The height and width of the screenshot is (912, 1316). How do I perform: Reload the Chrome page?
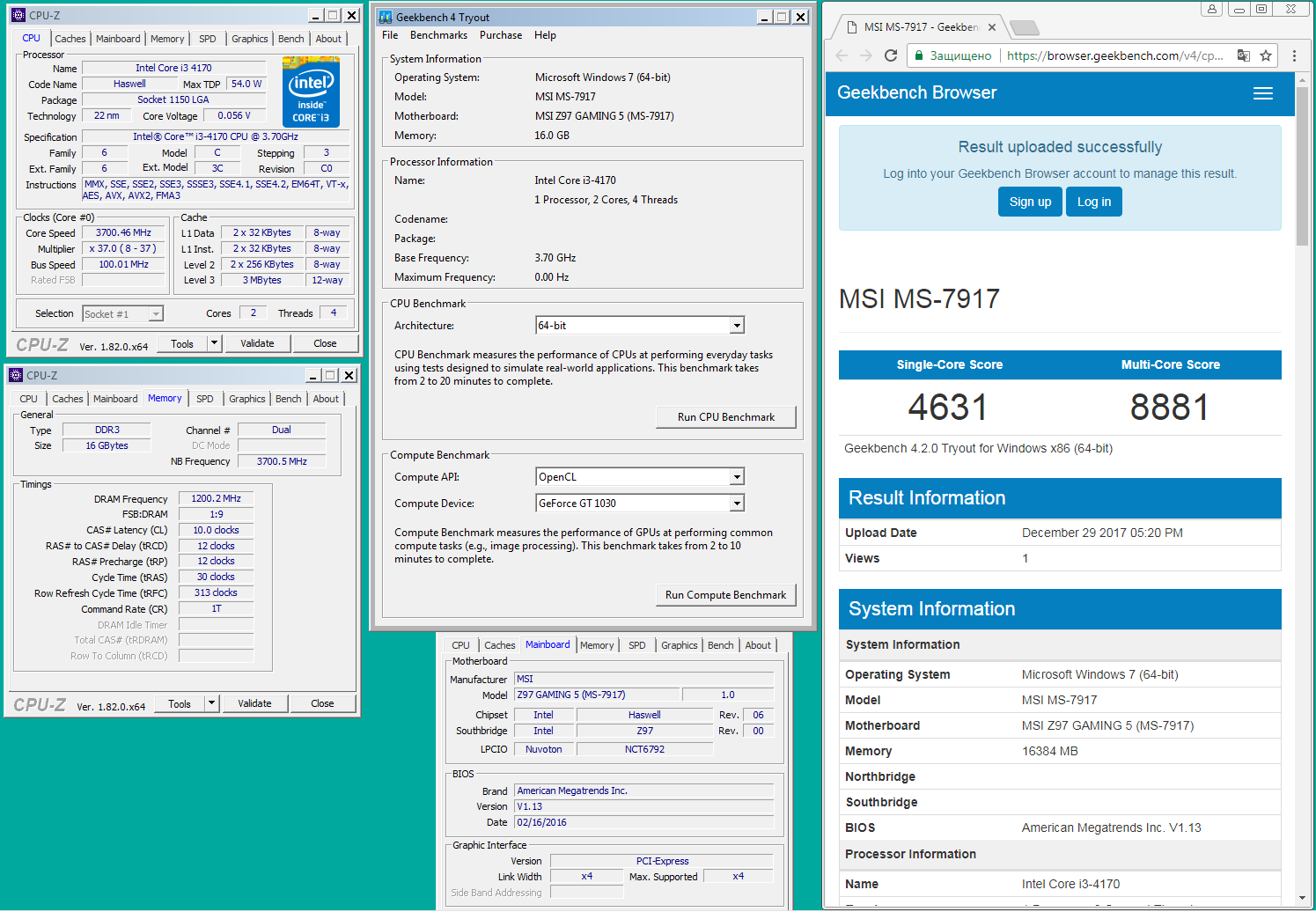pos(891,55)
